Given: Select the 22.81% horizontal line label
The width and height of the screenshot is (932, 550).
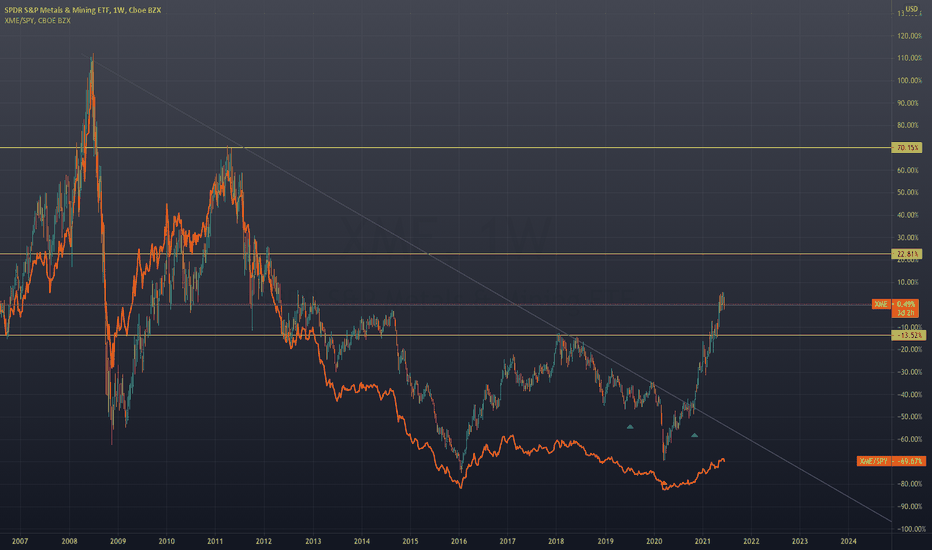Looking at the screenshot, I should (x=907, y=254).
